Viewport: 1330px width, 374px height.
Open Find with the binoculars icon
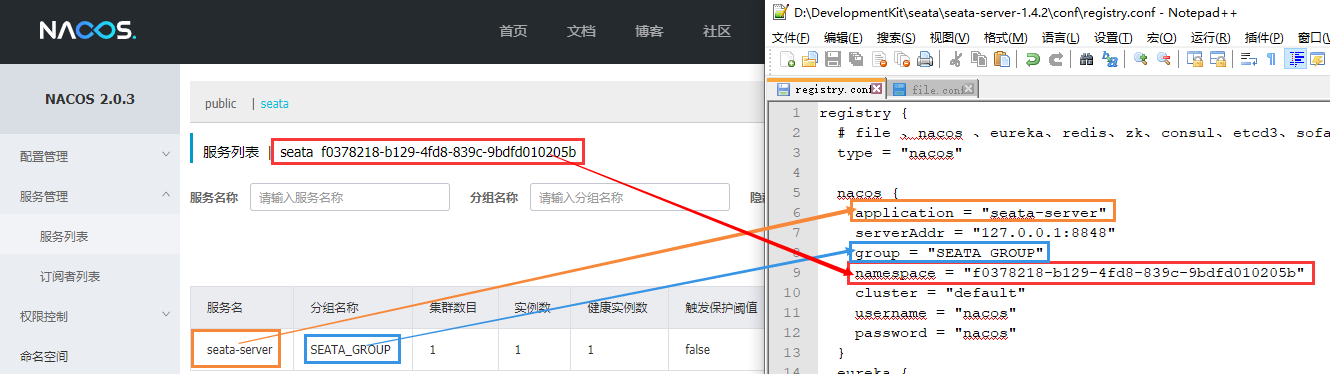1086,59
